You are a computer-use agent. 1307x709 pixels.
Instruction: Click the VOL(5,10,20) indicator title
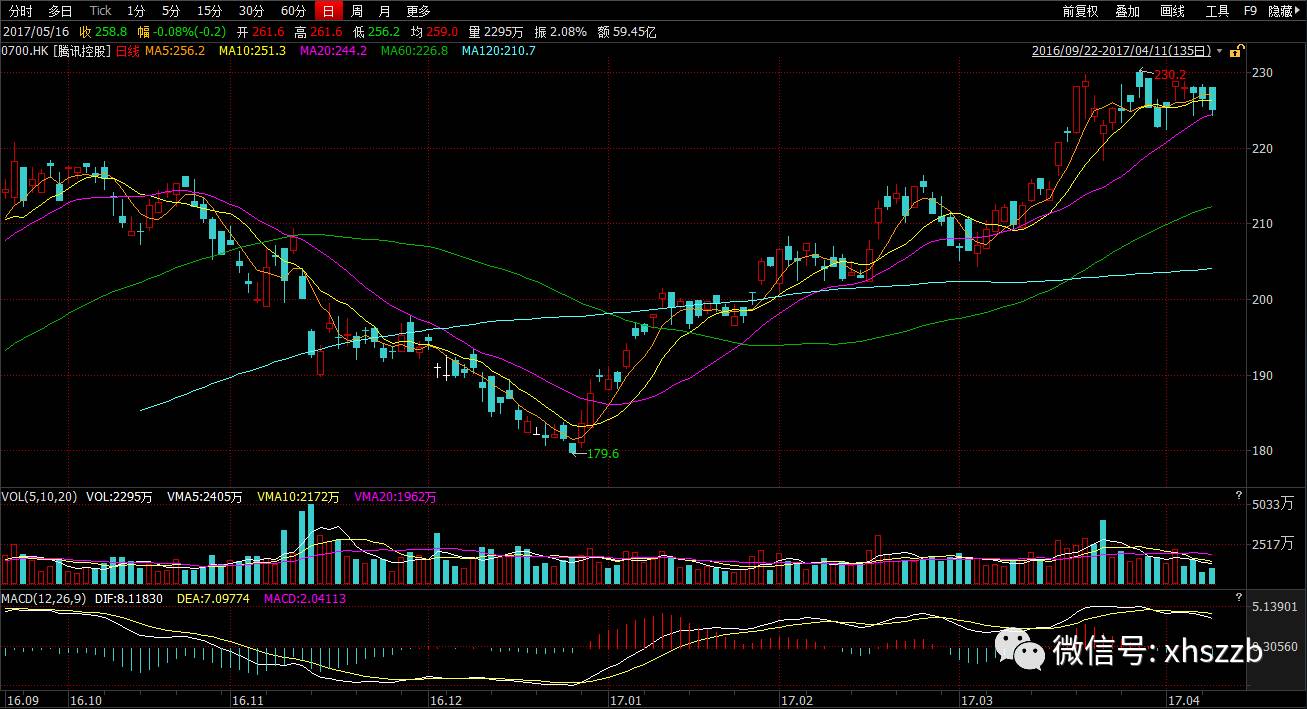tap(39, 497)
